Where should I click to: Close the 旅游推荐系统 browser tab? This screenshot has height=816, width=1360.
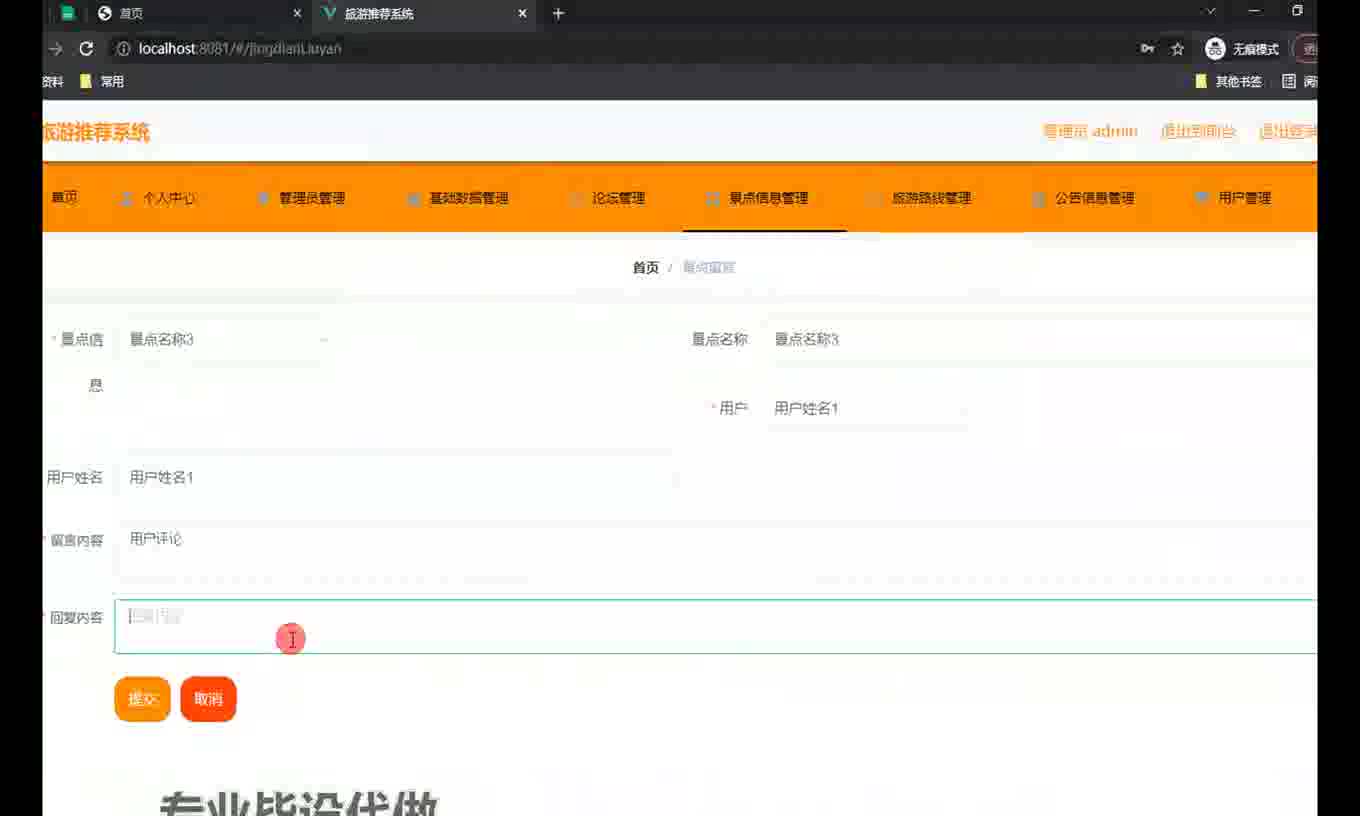[522, 13]
